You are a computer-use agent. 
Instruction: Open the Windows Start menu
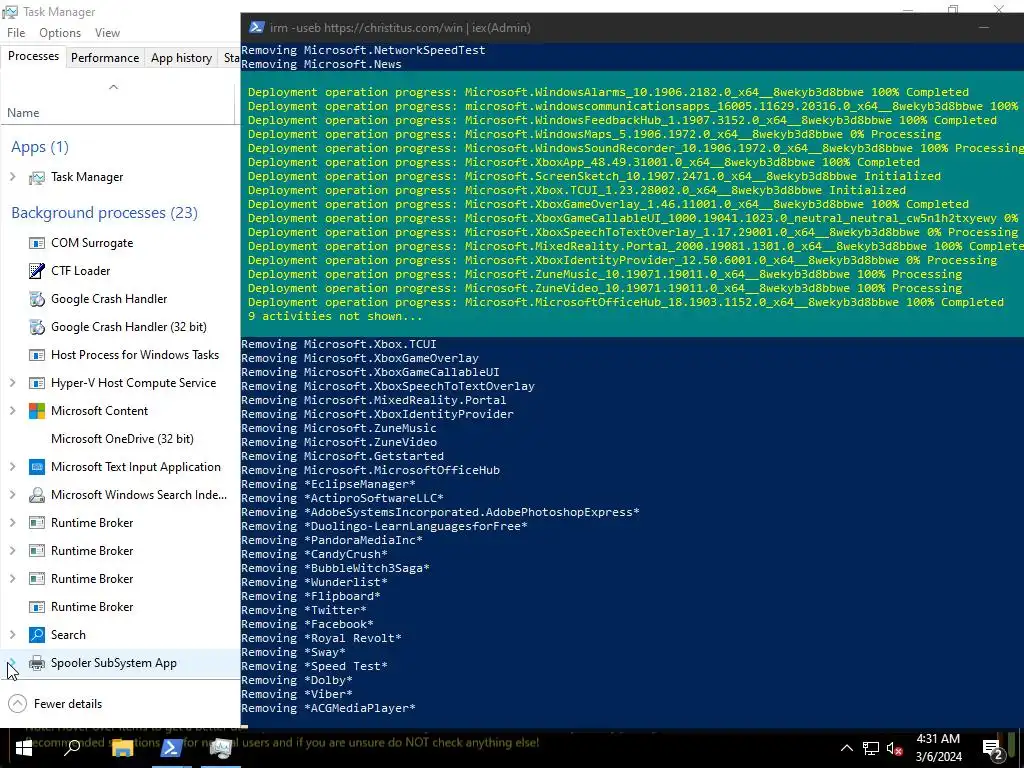(x=24, y=748)
